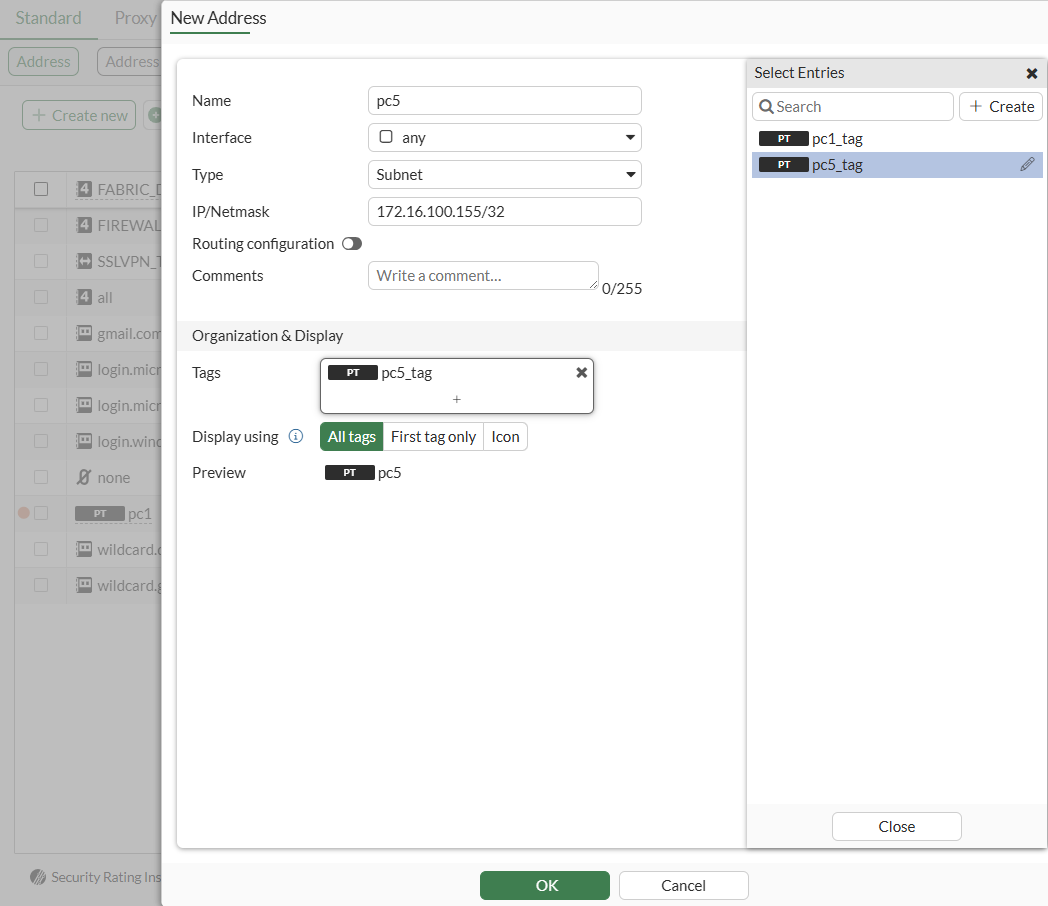Screen dimensions: 1048x906
Task: Close the Select Entries panel
Action: [x=1031, y=73]
